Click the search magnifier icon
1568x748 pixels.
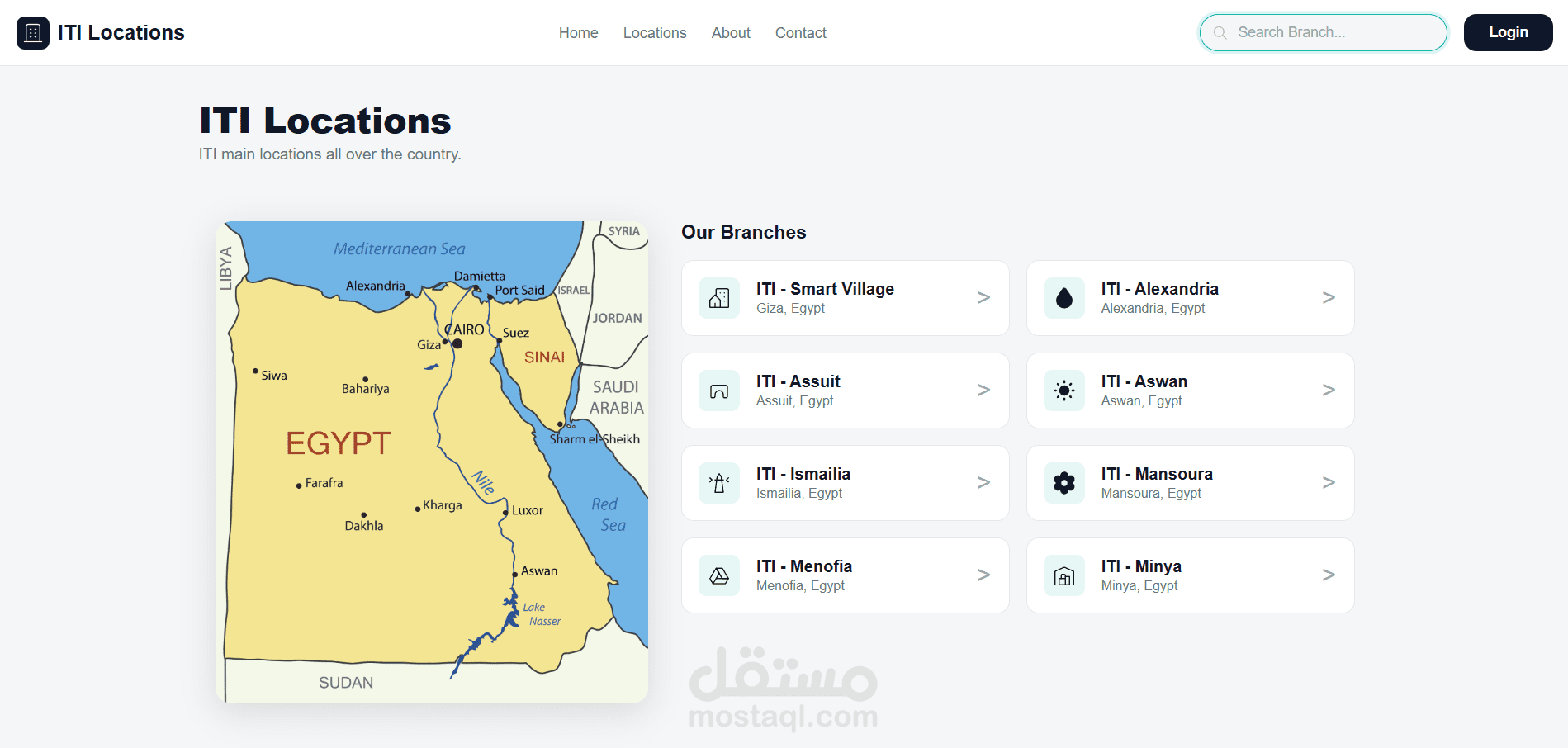[x=1220, y=33]
